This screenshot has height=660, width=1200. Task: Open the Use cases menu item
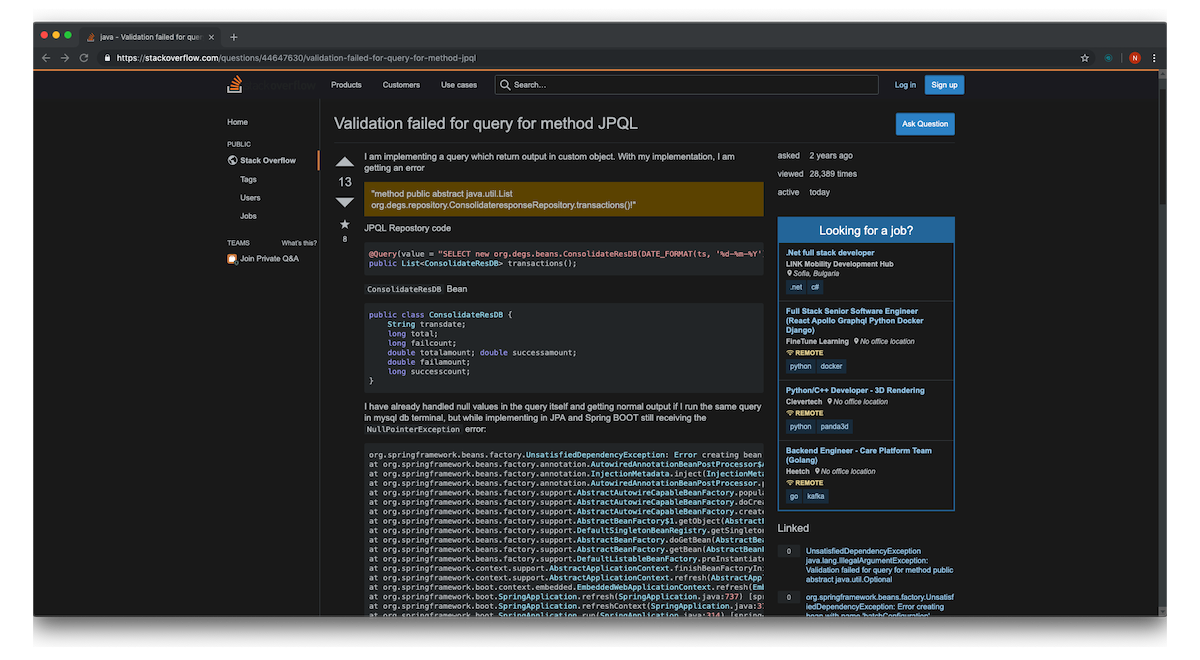pyautogui.click(x=459, y=85)
